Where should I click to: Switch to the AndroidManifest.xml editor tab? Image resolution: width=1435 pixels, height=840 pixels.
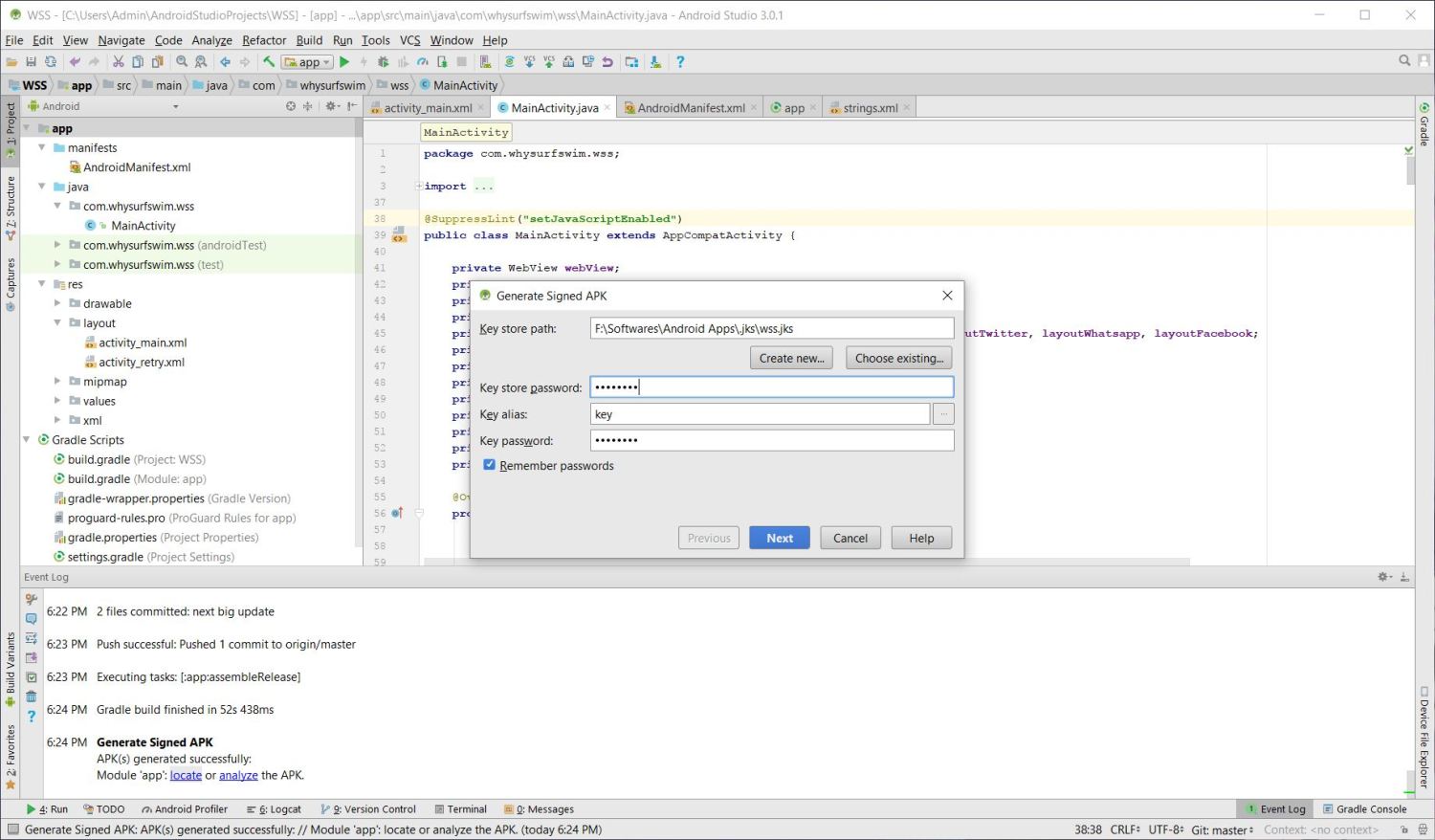[x=690, y=108]
